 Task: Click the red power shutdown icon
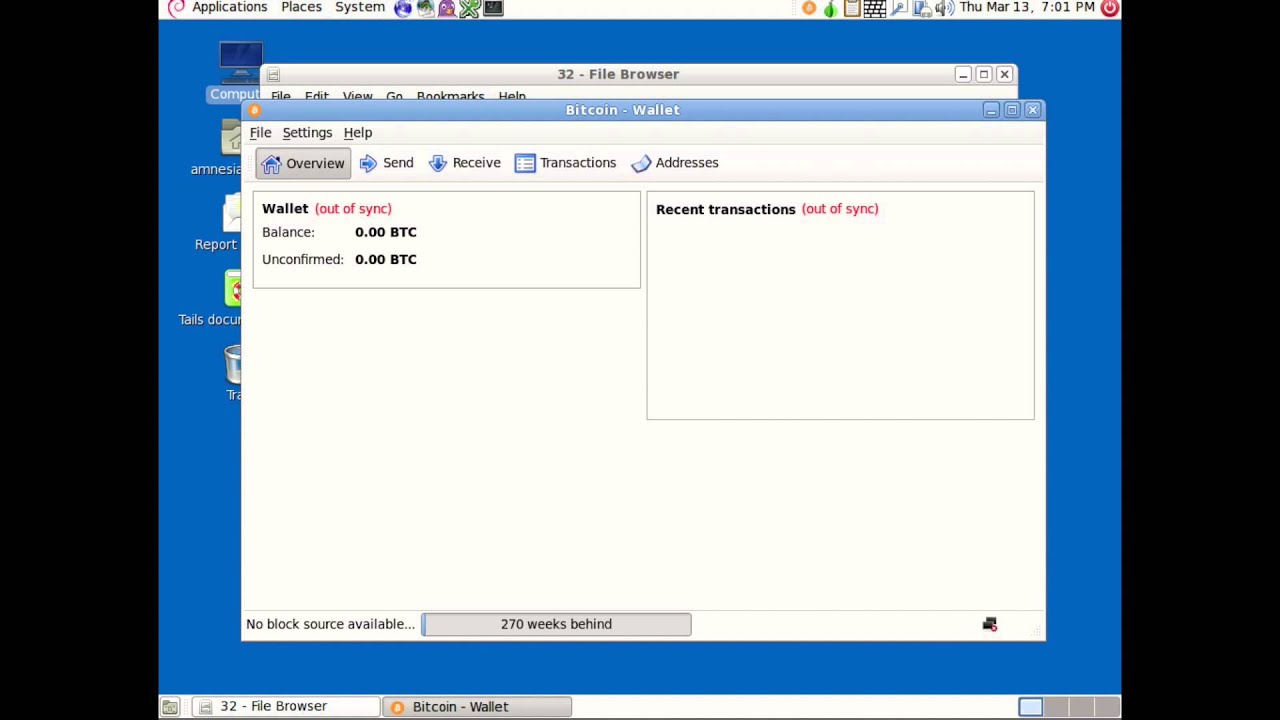(1110, 8)
